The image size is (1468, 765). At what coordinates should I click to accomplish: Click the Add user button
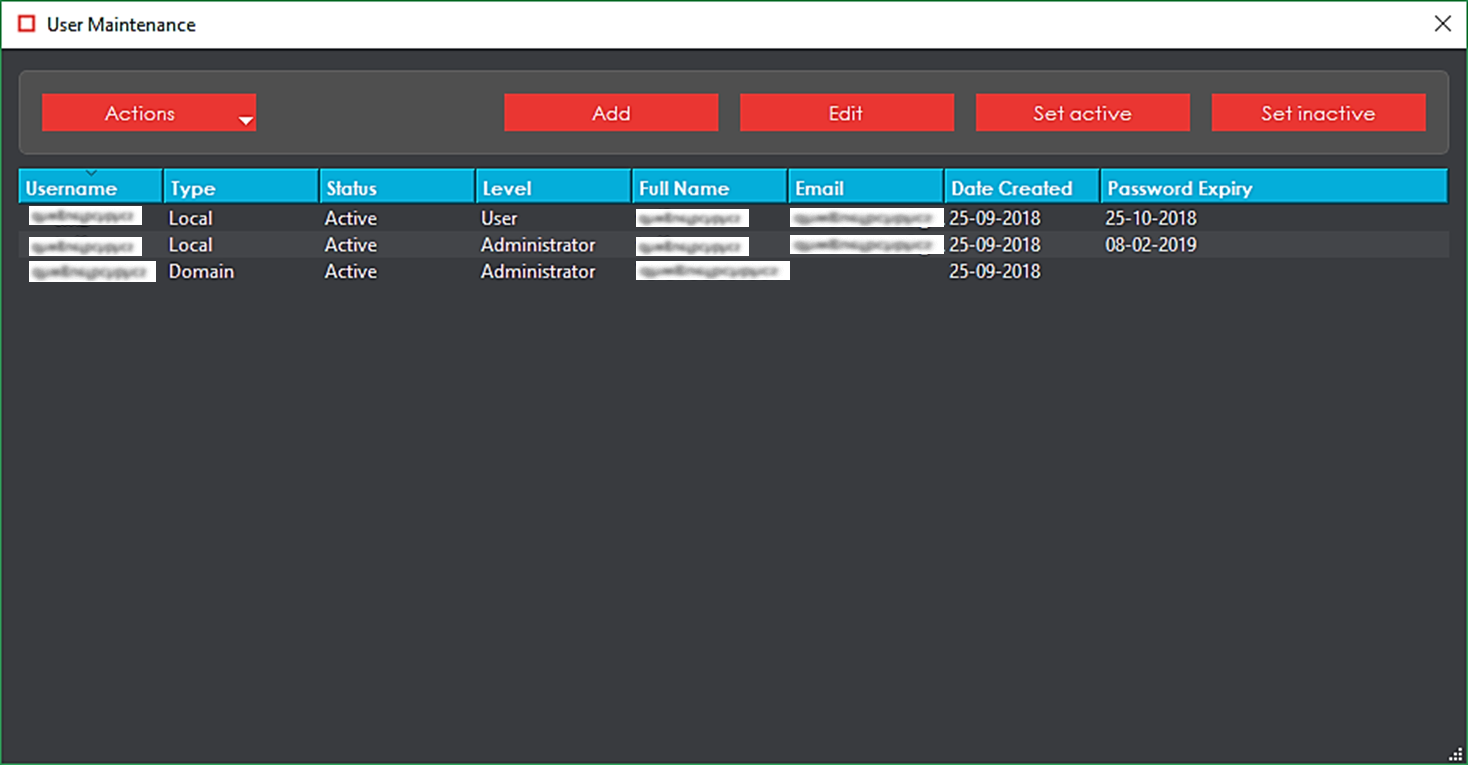point(611,113)
